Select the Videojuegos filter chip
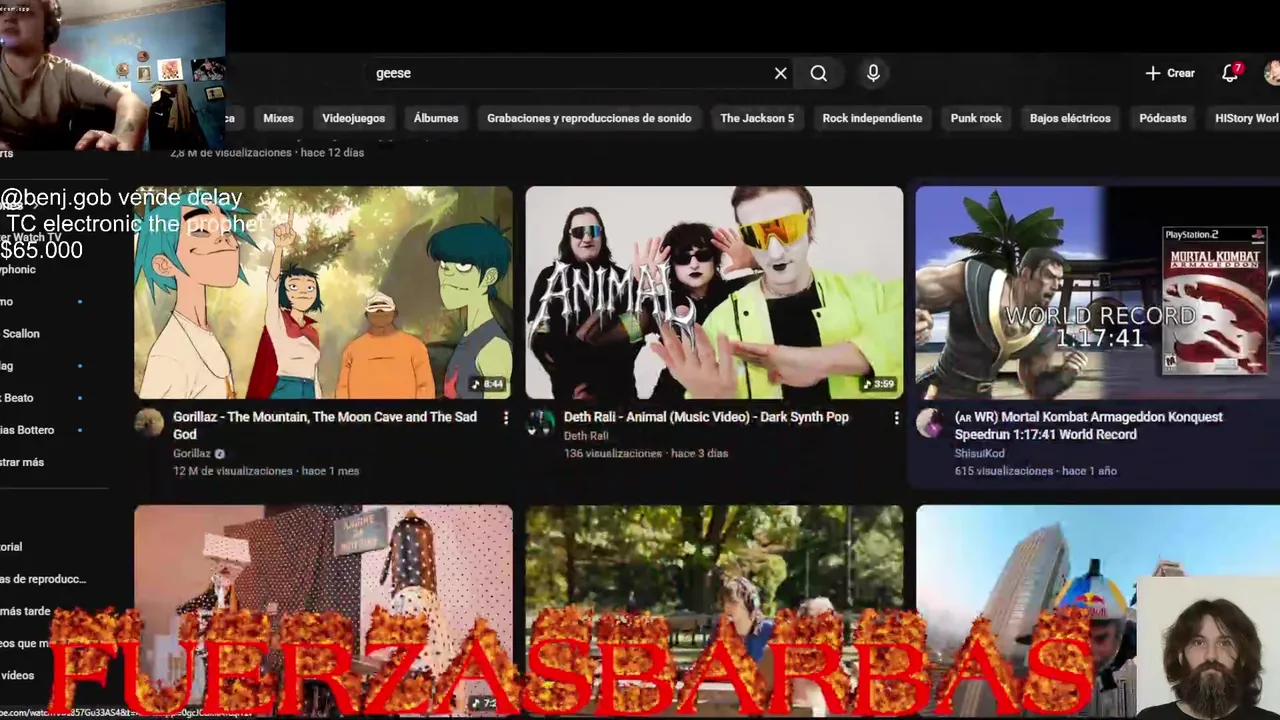 pyautogui.click(x=353, y=118)
